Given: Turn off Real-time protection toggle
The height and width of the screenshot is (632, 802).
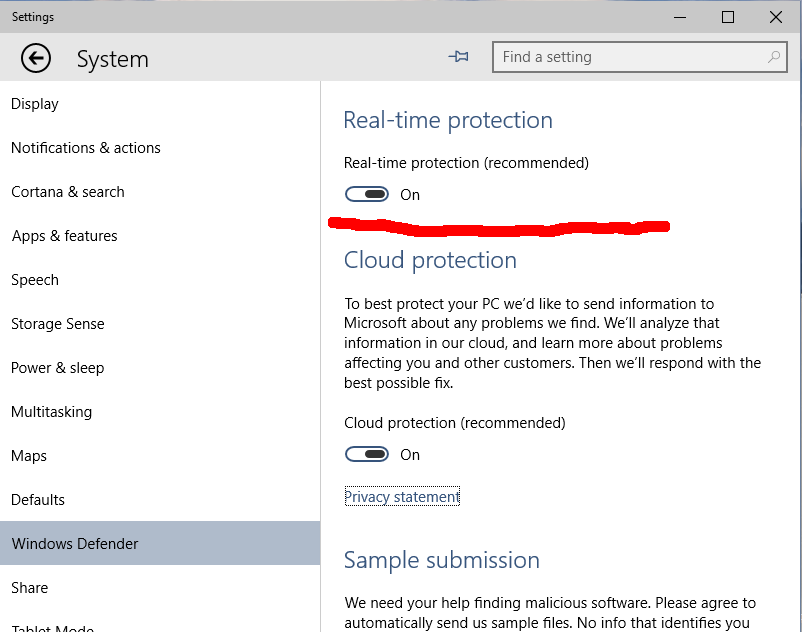Looking at the screenshot, I should 367,194.
